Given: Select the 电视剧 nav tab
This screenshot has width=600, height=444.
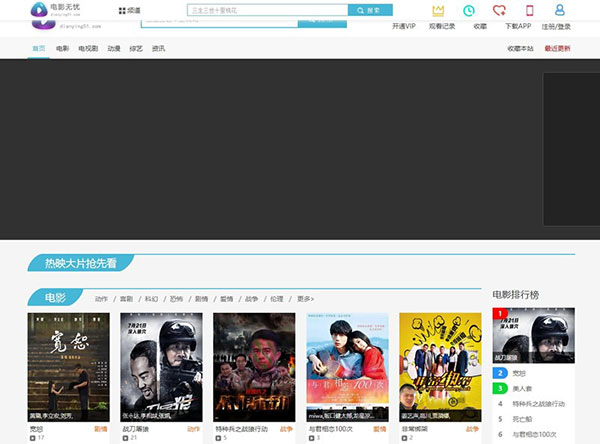Looking at the screenshot, I should [88, 48].
